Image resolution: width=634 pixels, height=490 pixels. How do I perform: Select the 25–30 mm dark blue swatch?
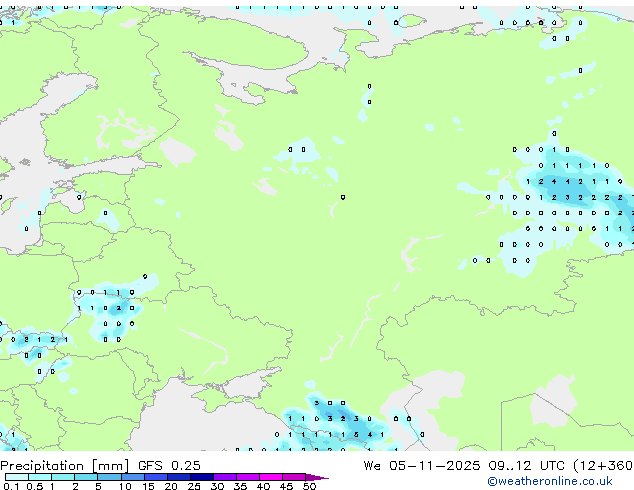click(202, 477)
